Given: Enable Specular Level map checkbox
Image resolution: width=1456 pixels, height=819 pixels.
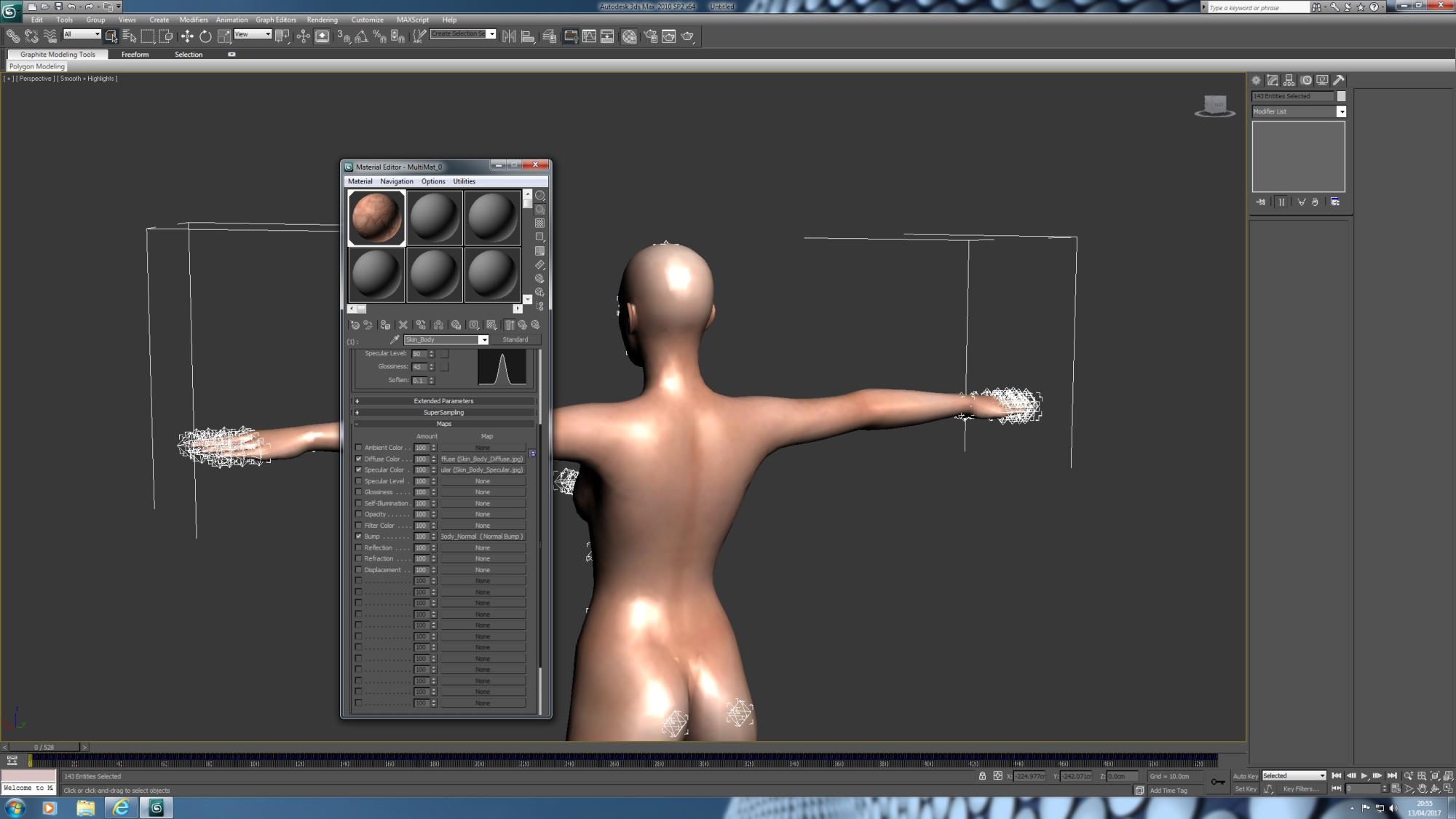Looking at the screenshot, I should click(358, 481).
